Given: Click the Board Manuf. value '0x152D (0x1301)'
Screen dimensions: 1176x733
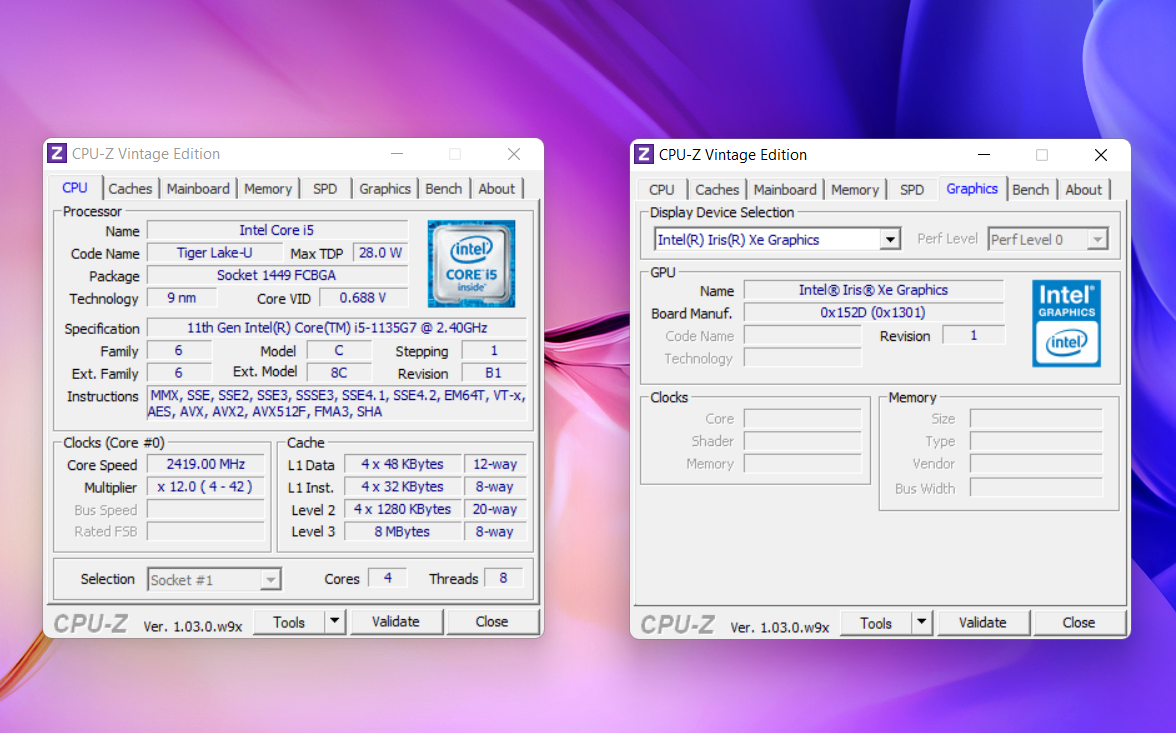Looking at the screenshot, I should (x=874, y=313).
